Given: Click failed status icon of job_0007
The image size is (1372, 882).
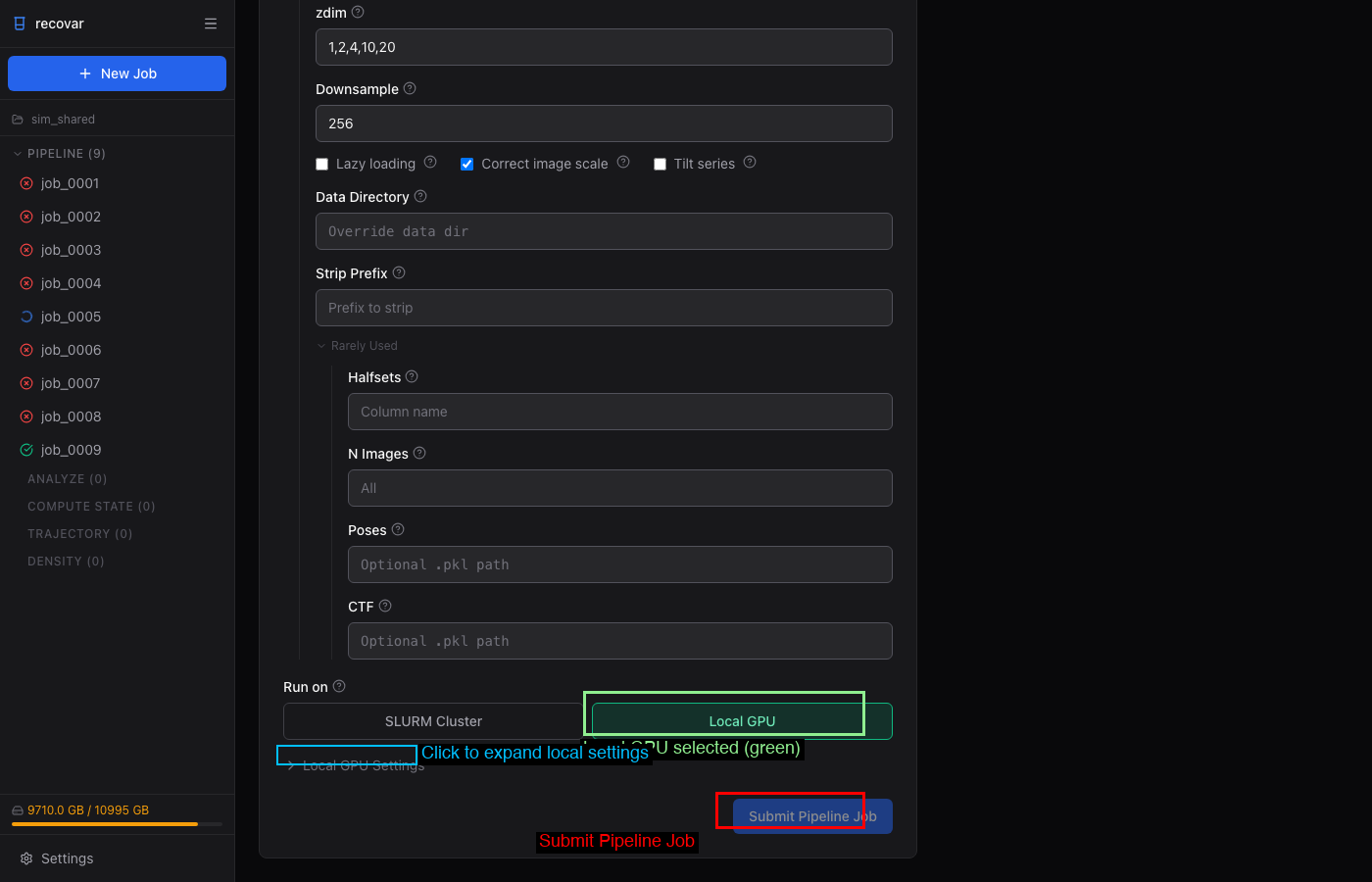Looking at the screenshot, I should [26, 383].
